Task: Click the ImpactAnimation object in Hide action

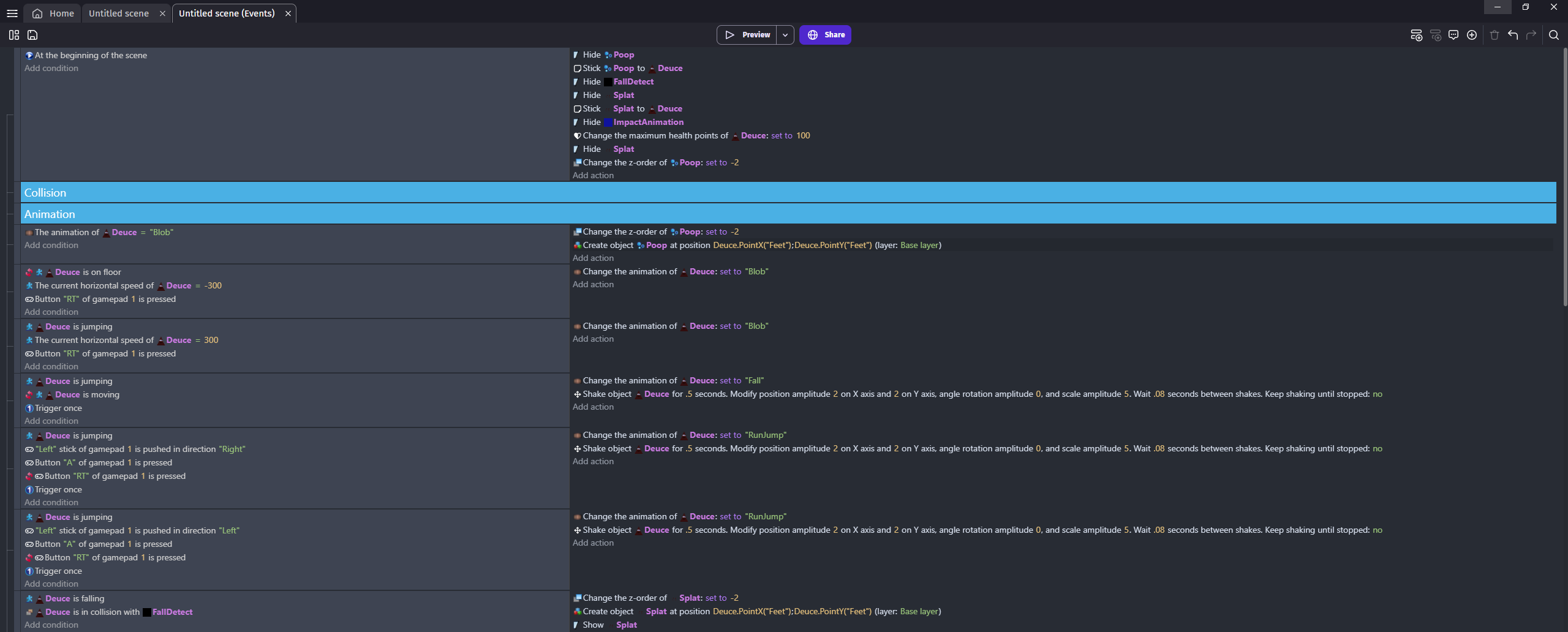Action: pos(648,122)
